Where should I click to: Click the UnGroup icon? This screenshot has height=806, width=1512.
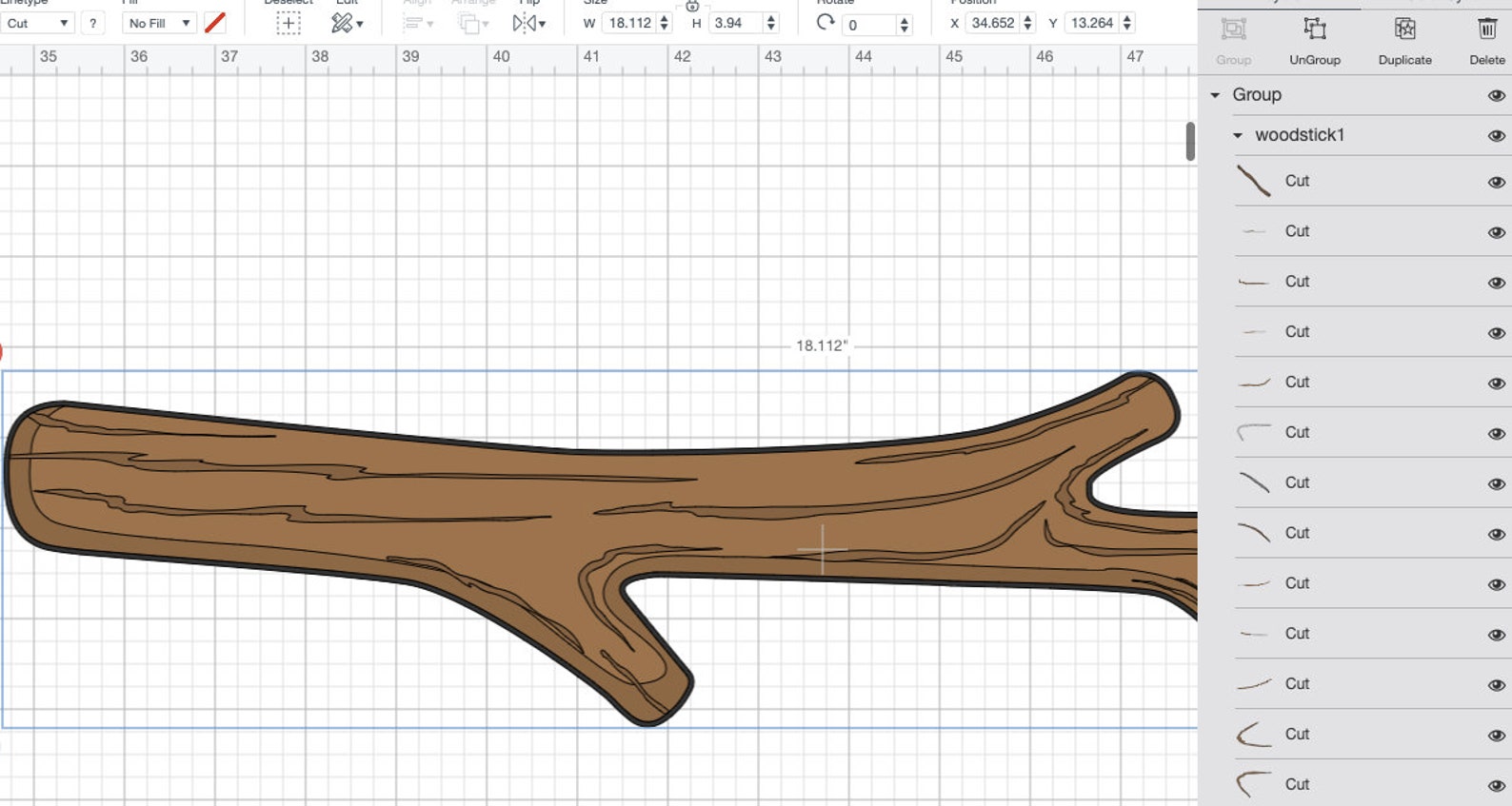tap(1314, 29)
